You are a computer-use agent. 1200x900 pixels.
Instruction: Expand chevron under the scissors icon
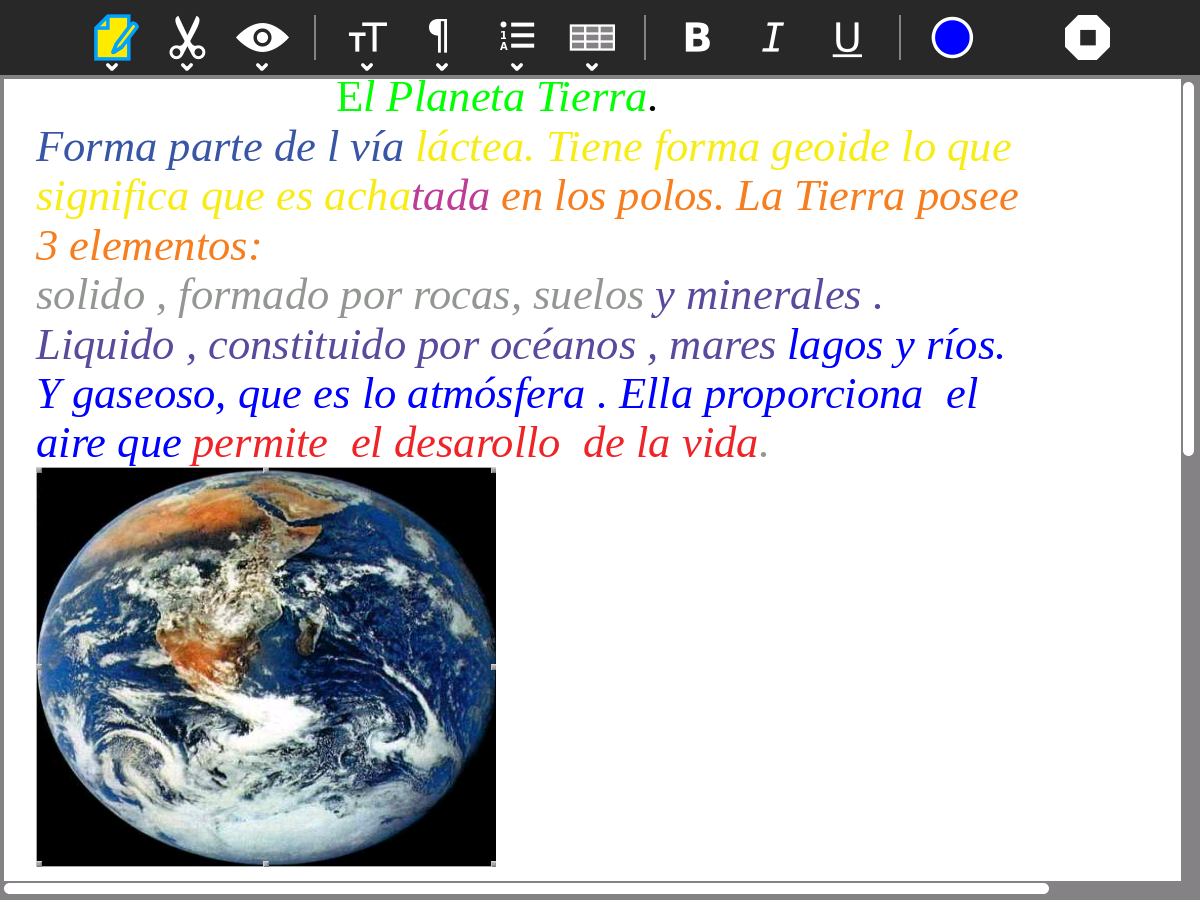pos(187,67)
